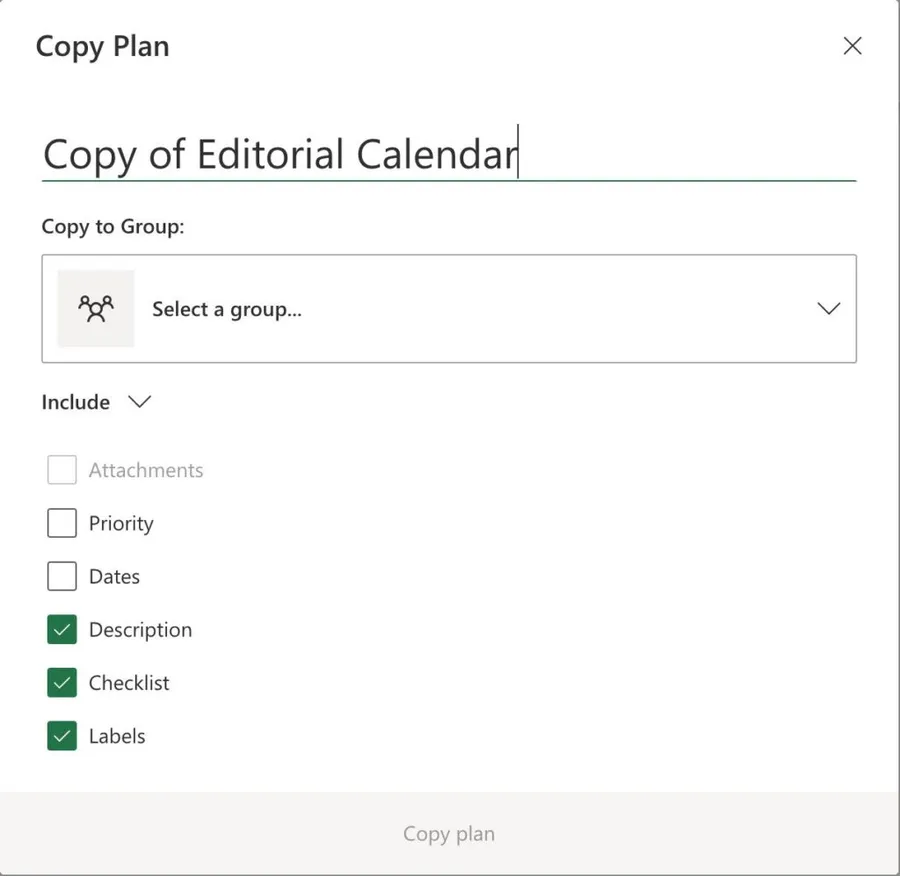This screenshot has width=900, height=876.
Task: Select the Priority option label text
Action: [121, 523]
